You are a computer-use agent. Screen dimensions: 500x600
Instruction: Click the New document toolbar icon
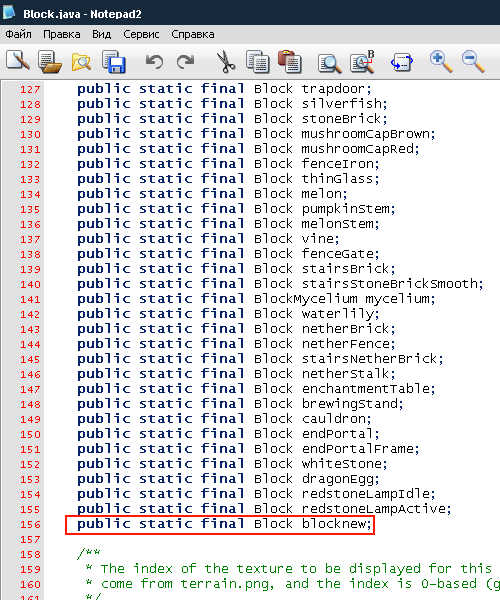click(18, 61)
